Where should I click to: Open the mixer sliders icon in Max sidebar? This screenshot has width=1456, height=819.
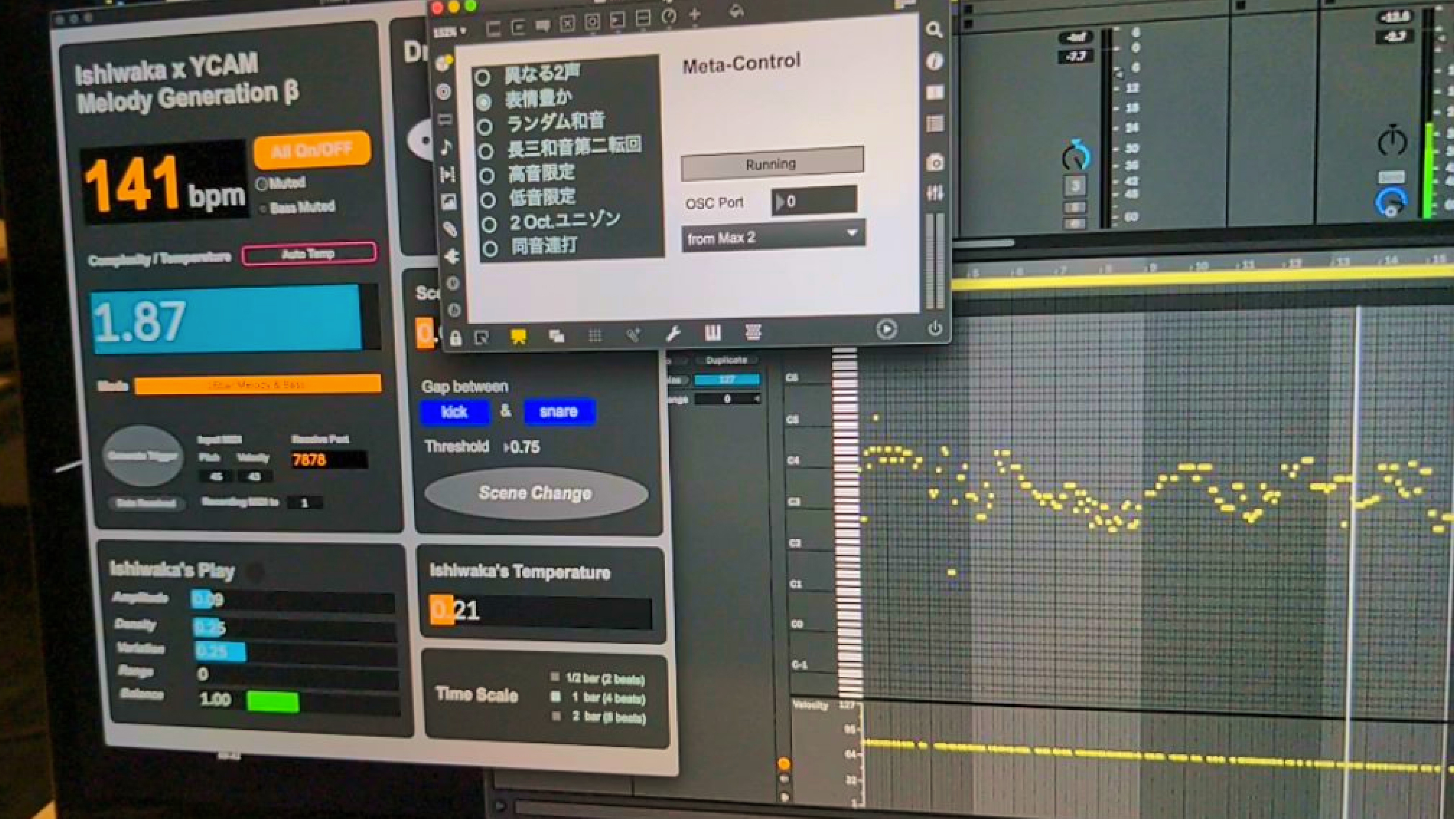935,193
